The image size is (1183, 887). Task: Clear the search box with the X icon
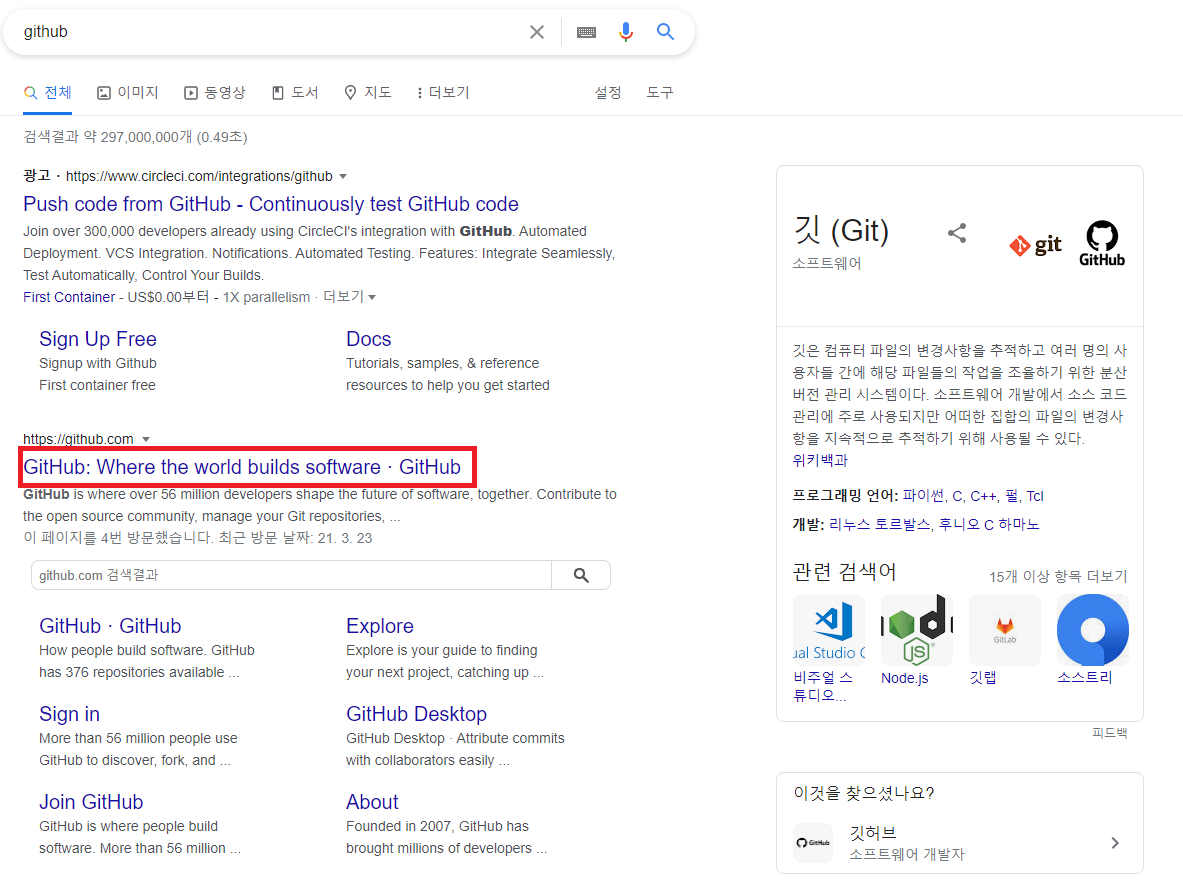pos(536,32)
